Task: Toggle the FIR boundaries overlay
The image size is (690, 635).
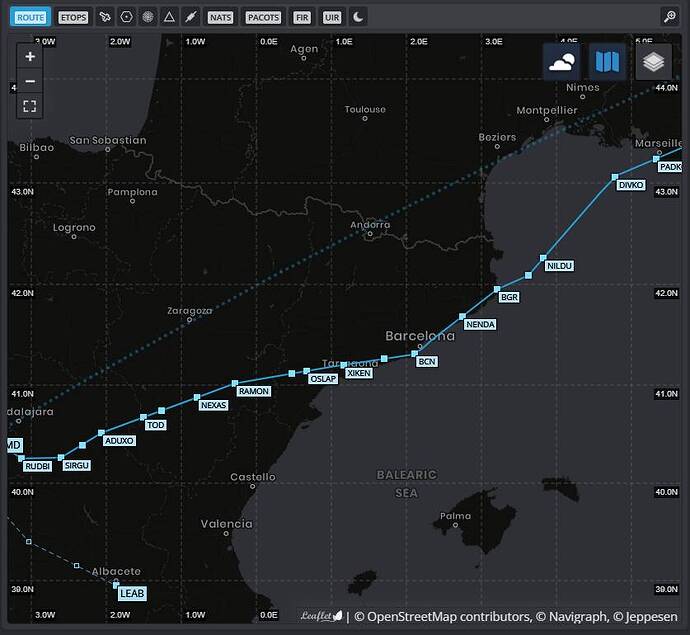Action: click(x=302, y=17)
